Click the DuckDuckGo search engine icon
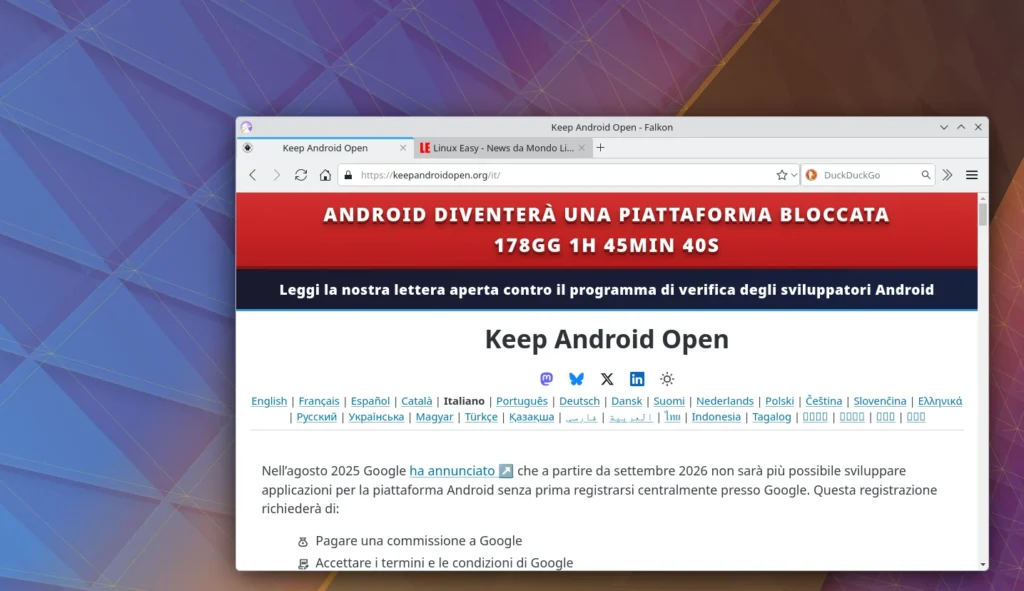 (812, 174)
